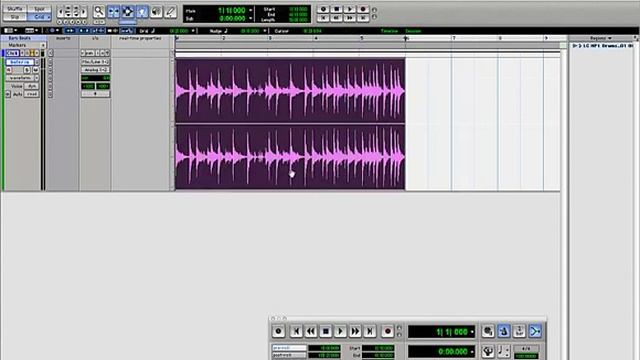
Task: Click the tempo note icon in Transport
Action: coord(504,351)
